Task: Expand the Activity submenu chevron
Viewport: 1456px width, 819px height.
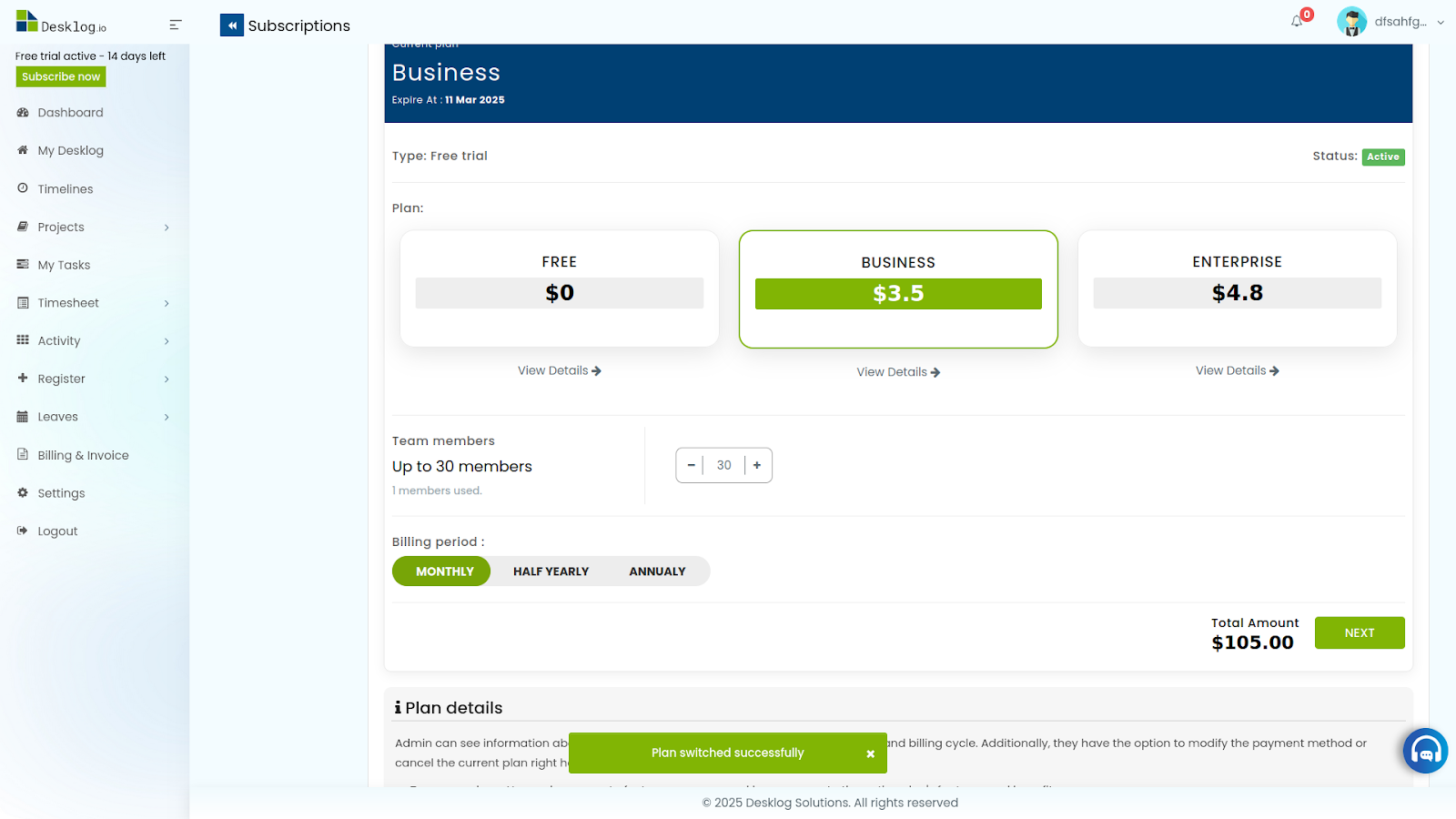Action: point(167,341)
